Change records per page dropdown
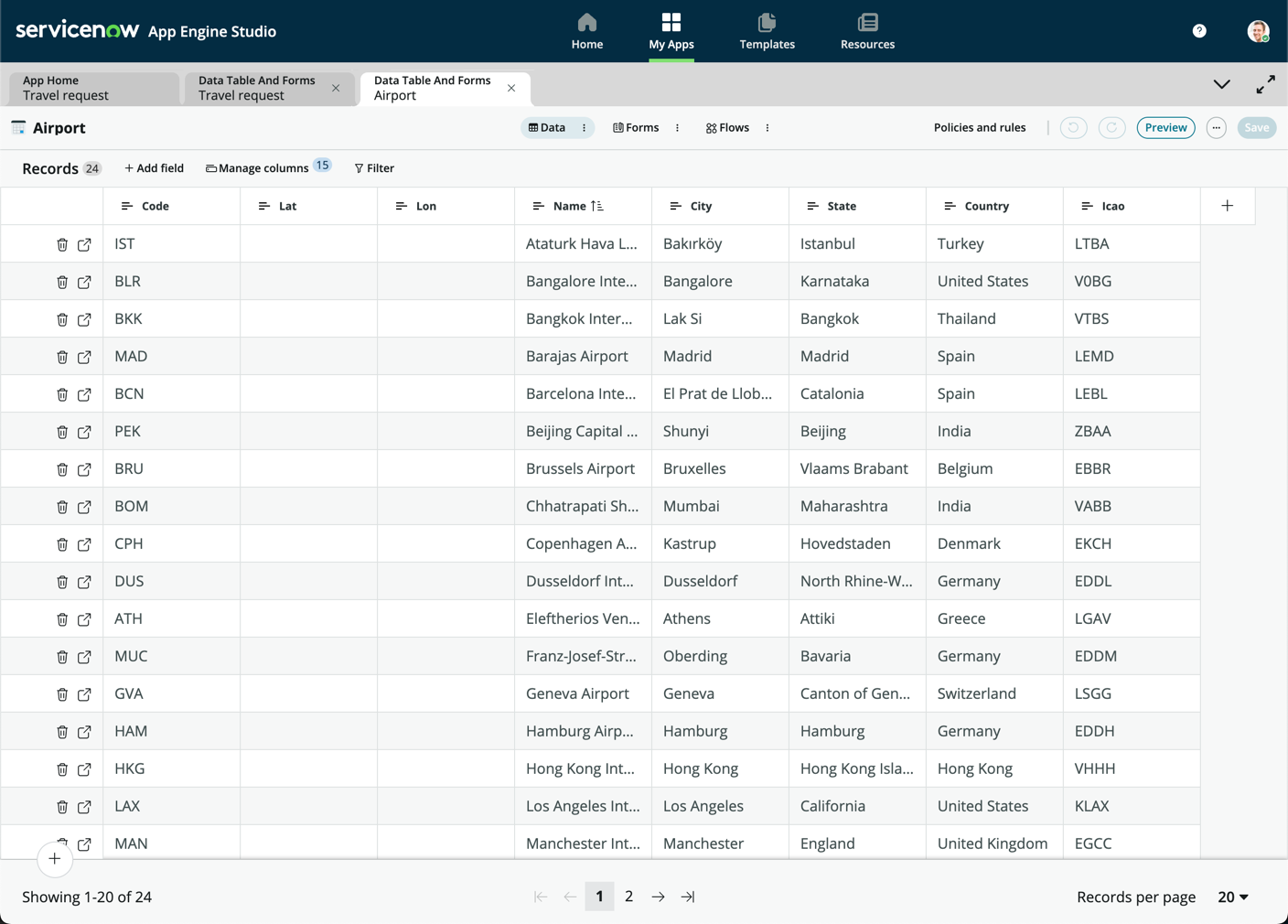 tap(1233, 897)
